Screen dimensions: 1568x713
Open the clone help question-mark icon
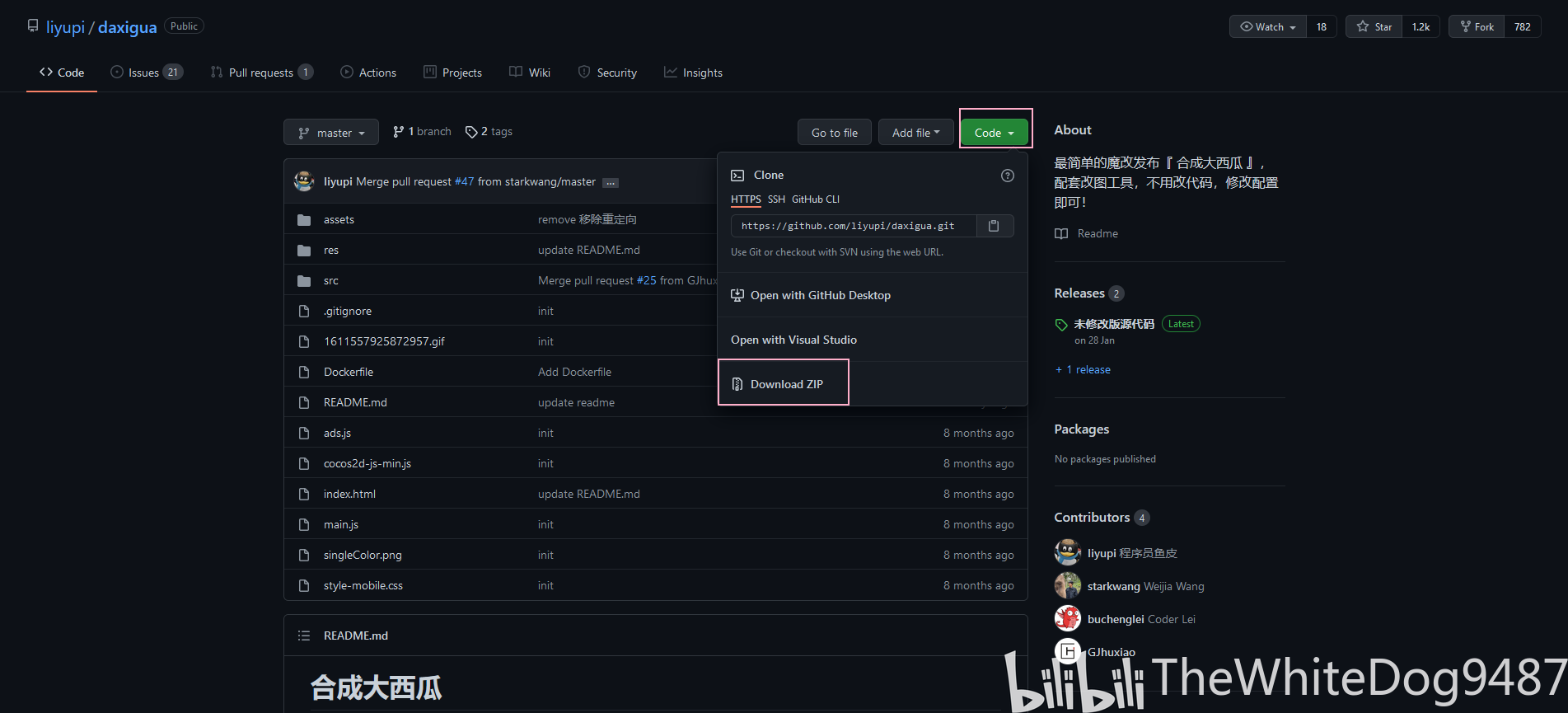click(x=1007, y=176)
